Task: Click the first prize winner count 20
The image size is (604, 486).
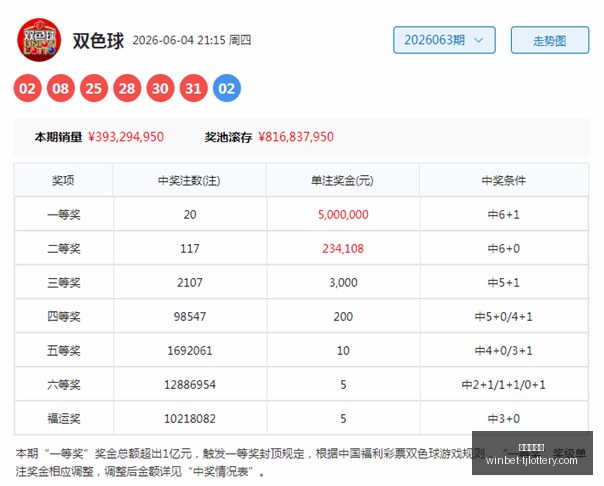Action: [190, 215]
